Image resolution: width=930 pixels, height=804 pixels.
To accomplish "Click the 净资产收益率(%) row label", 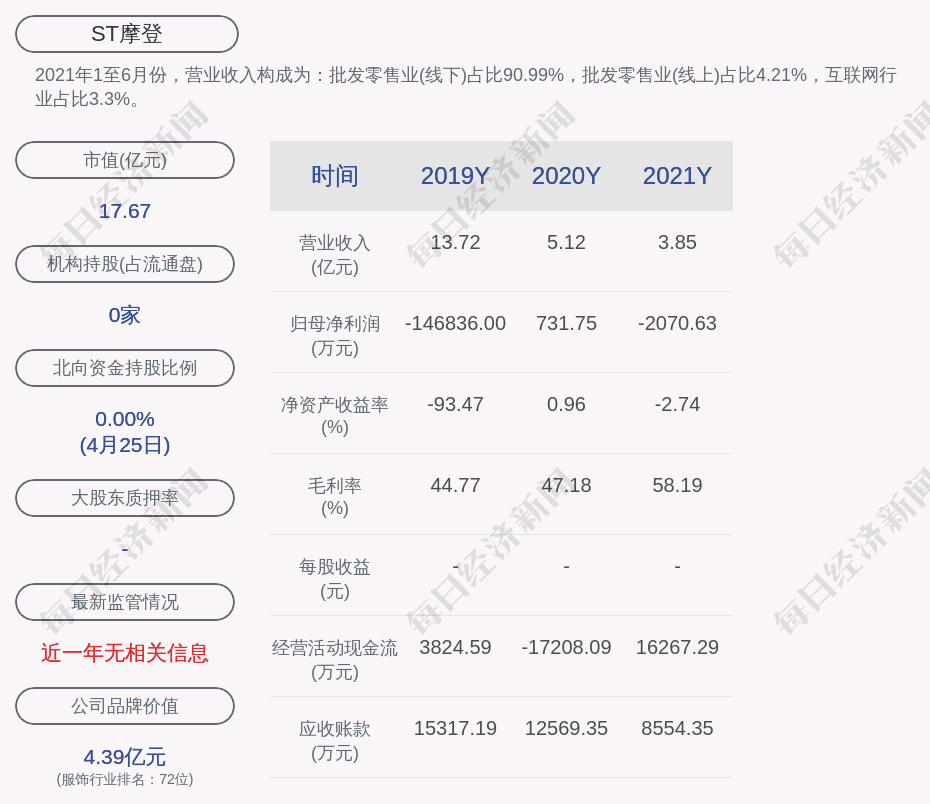I will [x=335, y=416].
